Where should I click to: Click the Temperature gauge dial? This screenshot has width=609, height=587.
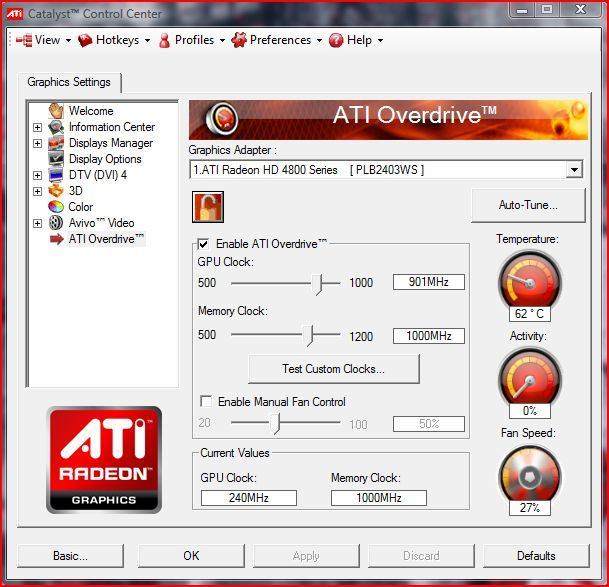(529, 280)
